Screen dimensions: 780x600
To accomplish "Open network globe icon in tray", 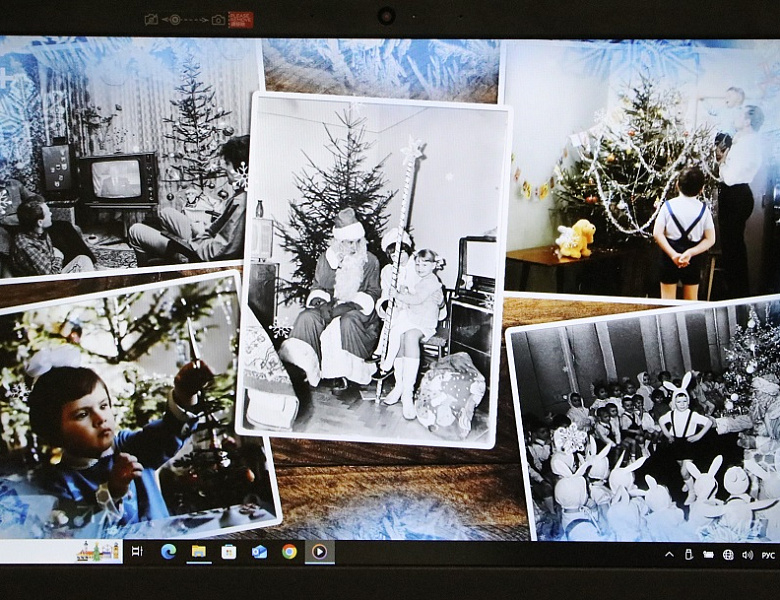I will click(728, 554).
